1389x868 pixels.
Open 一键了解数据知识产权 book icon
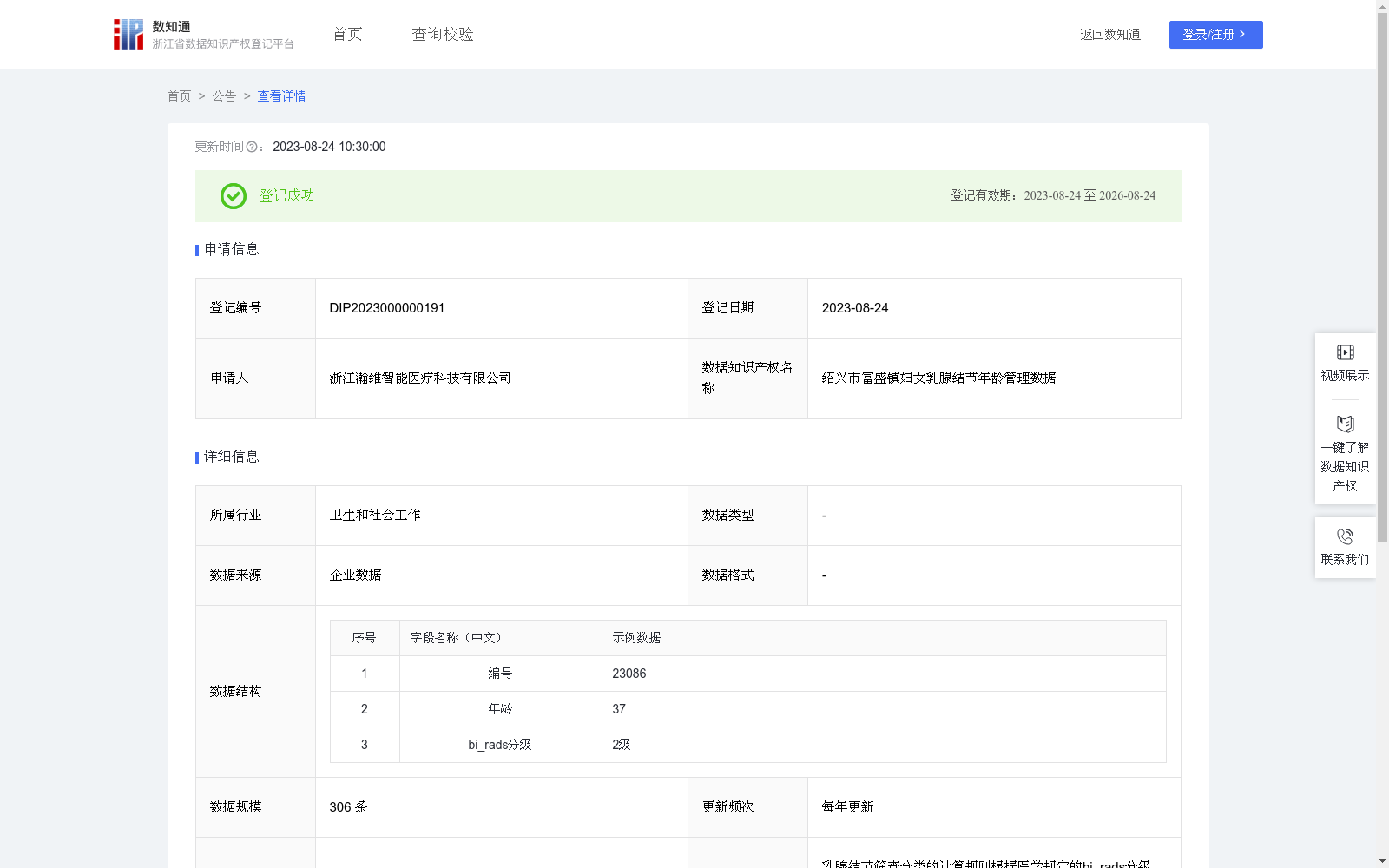(1345, 424)
